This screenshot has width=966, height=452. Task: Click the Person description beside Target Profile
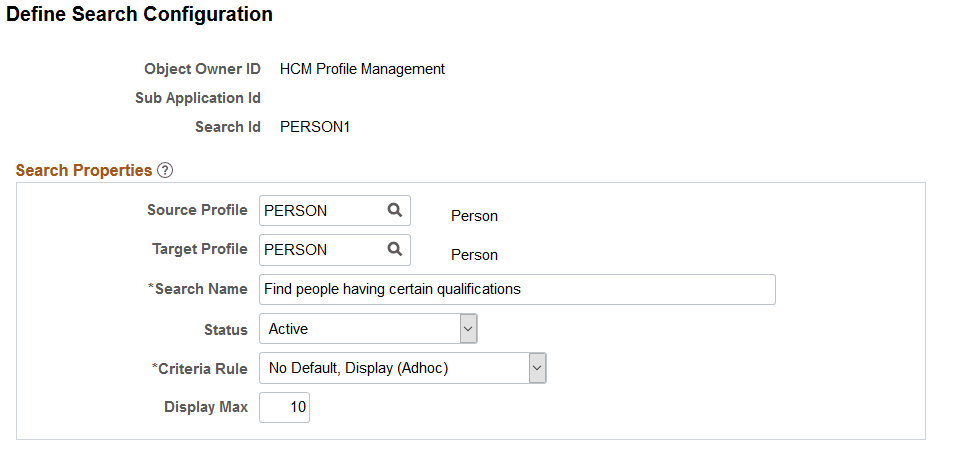[474, 254]
